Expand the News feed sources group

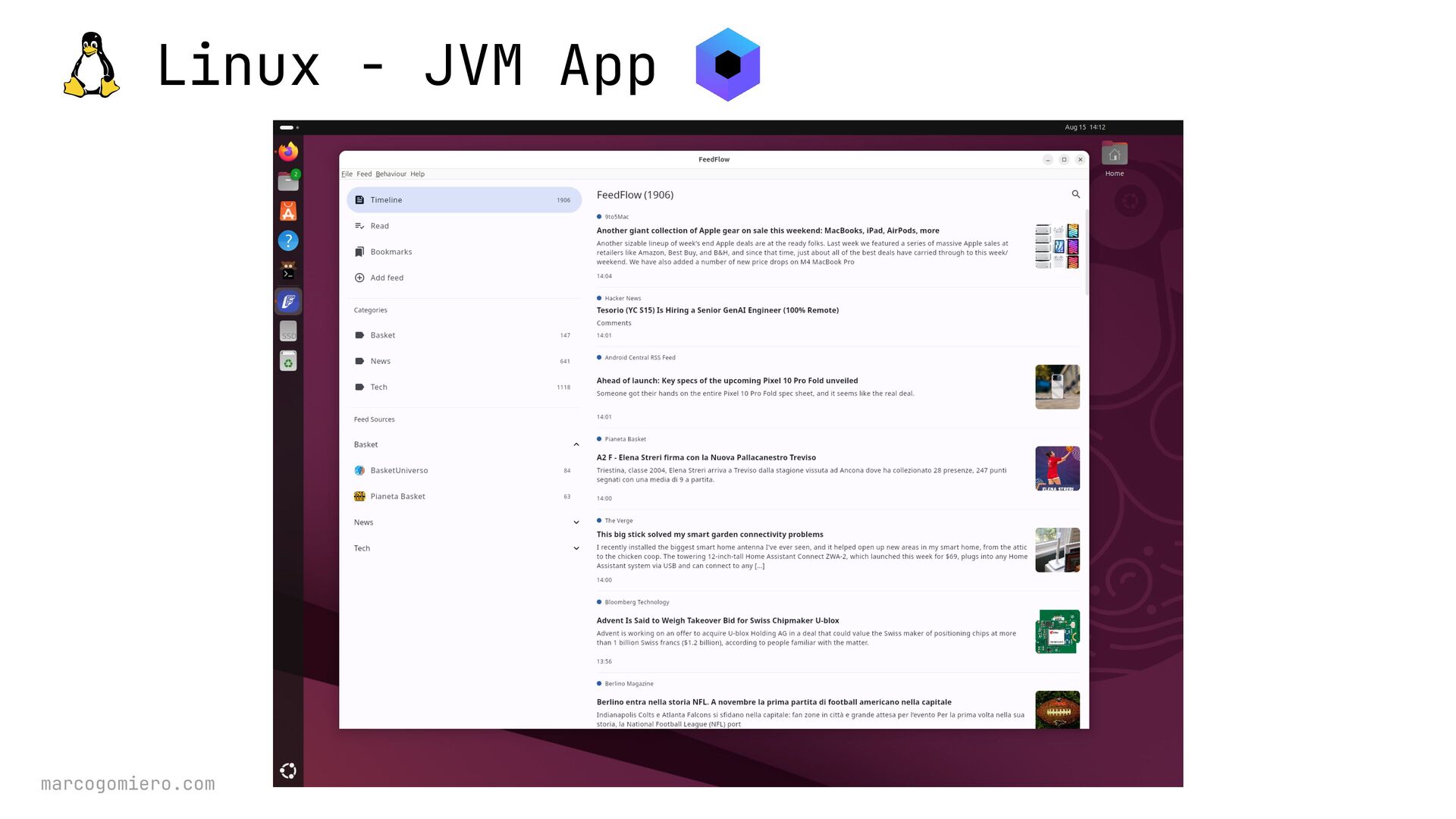576,522
